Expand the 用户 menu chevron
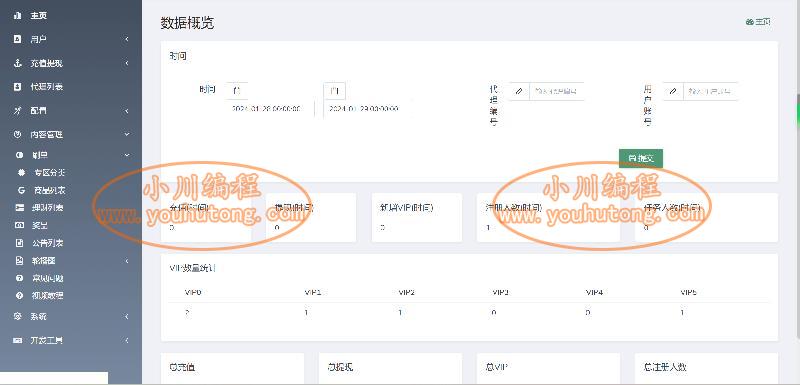 [127, 39]
